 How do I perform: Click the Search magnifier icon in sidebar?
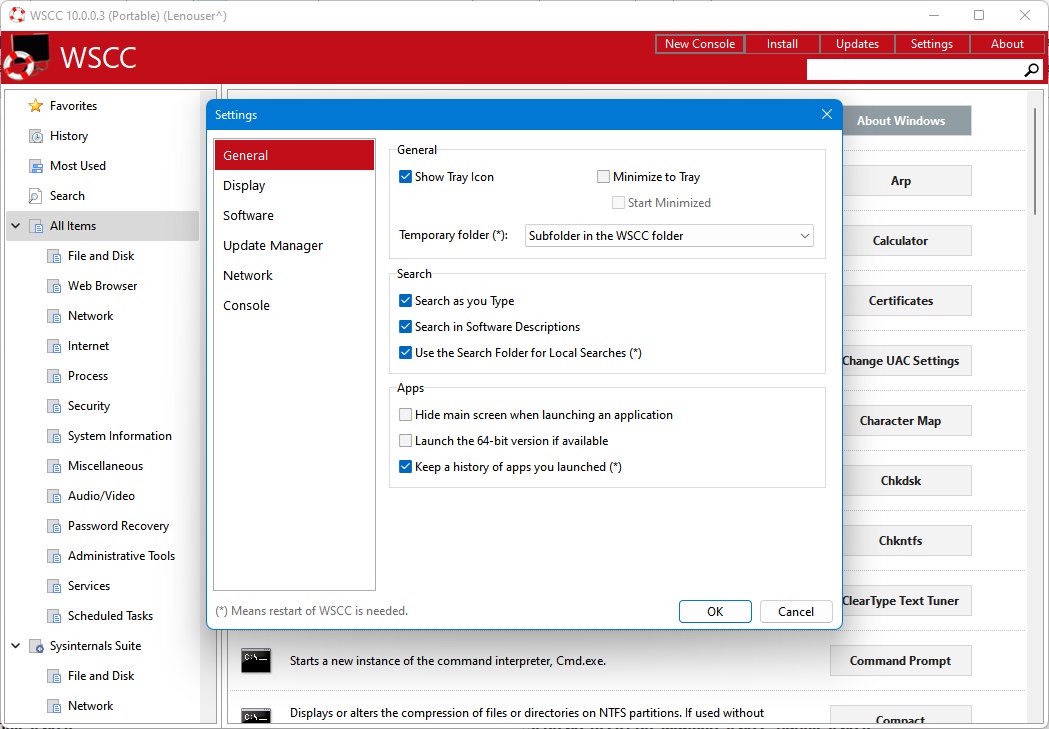tap(35, 196)
